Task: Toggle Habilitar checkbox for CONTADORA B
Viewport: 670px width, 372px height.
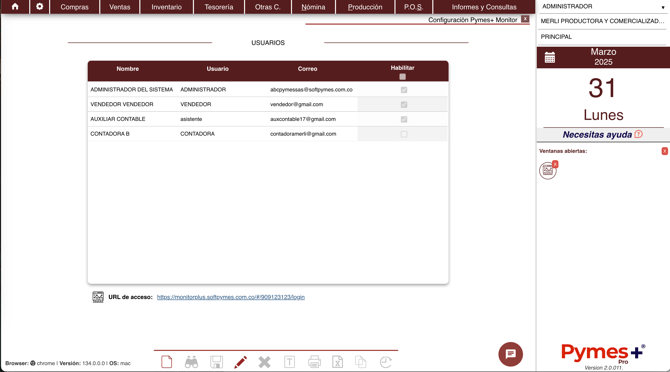Action: coord(404,134)
